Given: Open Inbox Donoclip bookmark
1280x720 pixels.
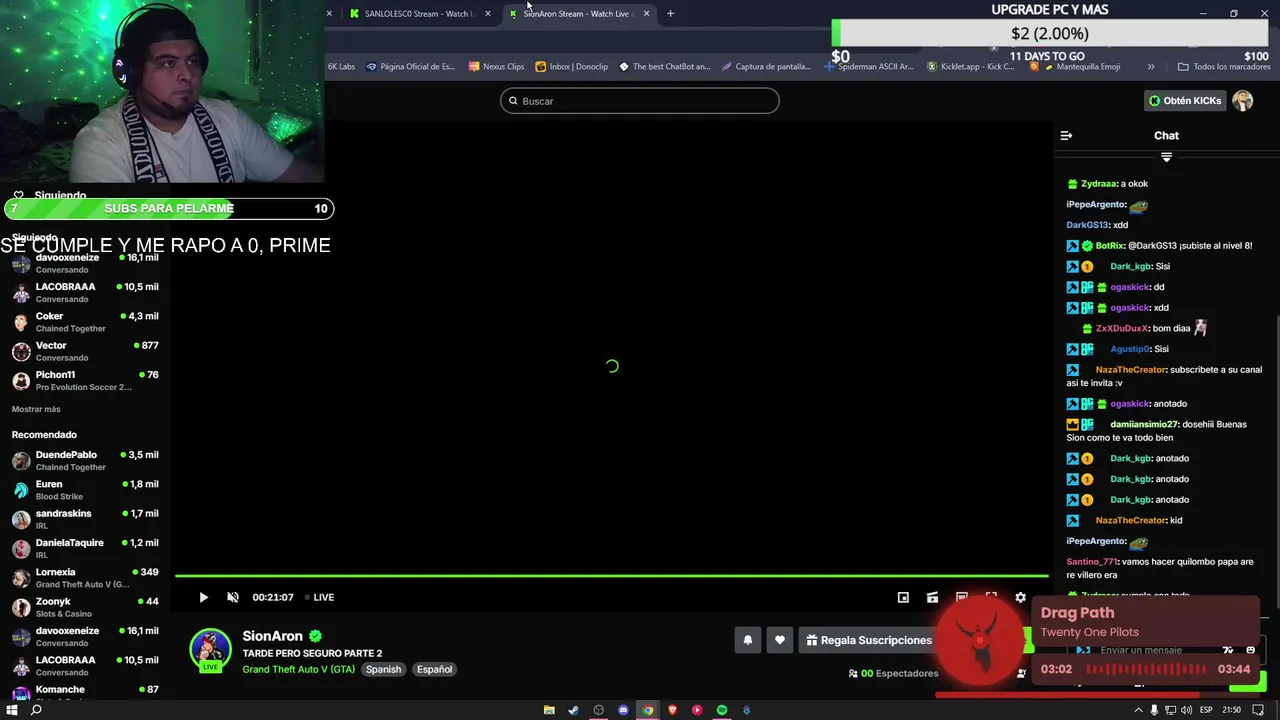Looking at the screenshot, I should point(572,67).
